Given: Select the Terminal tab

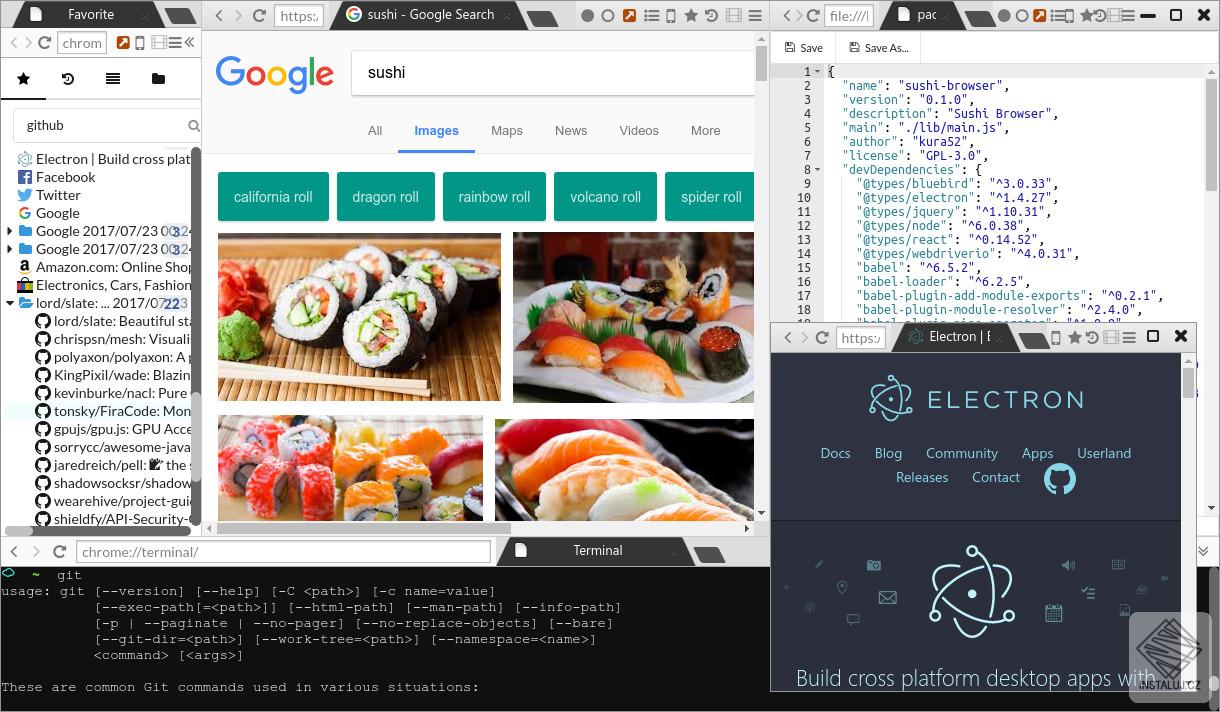Looking at the screenshot, I should 597,551.
